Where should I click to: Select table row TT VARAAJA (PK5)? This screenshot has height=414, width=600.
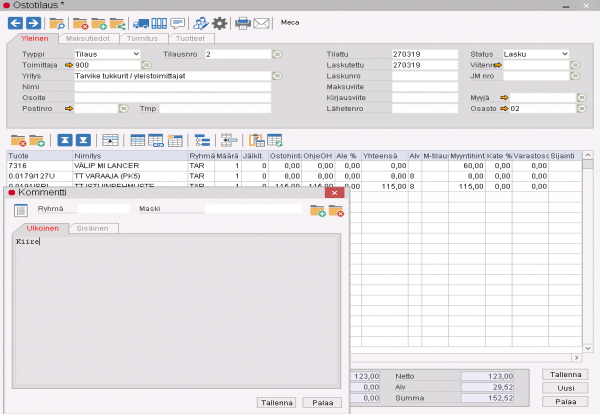295,176
